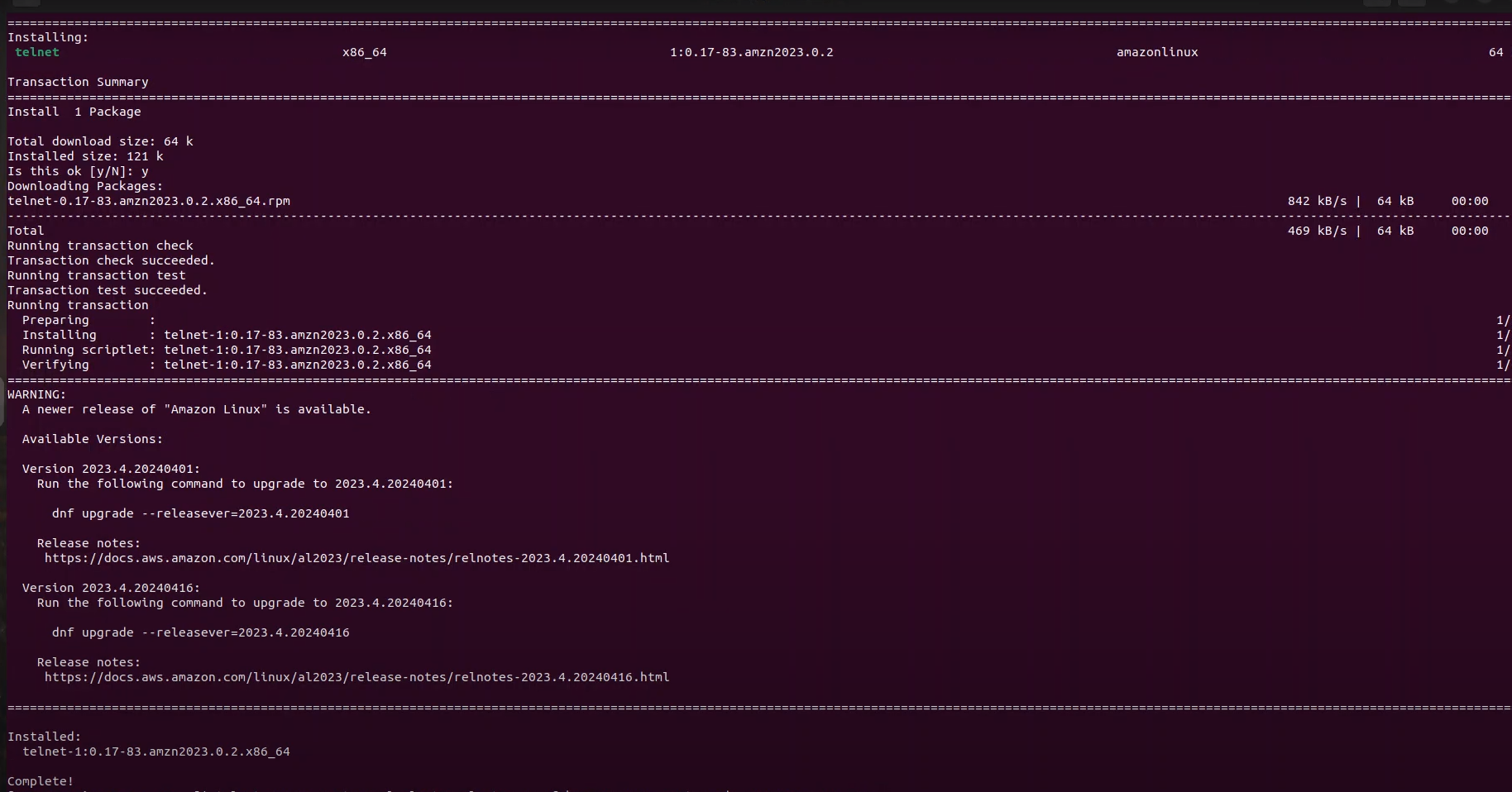Click 'Transaction test succeeded.' line
1512x792 pixels.
(108, 290)
